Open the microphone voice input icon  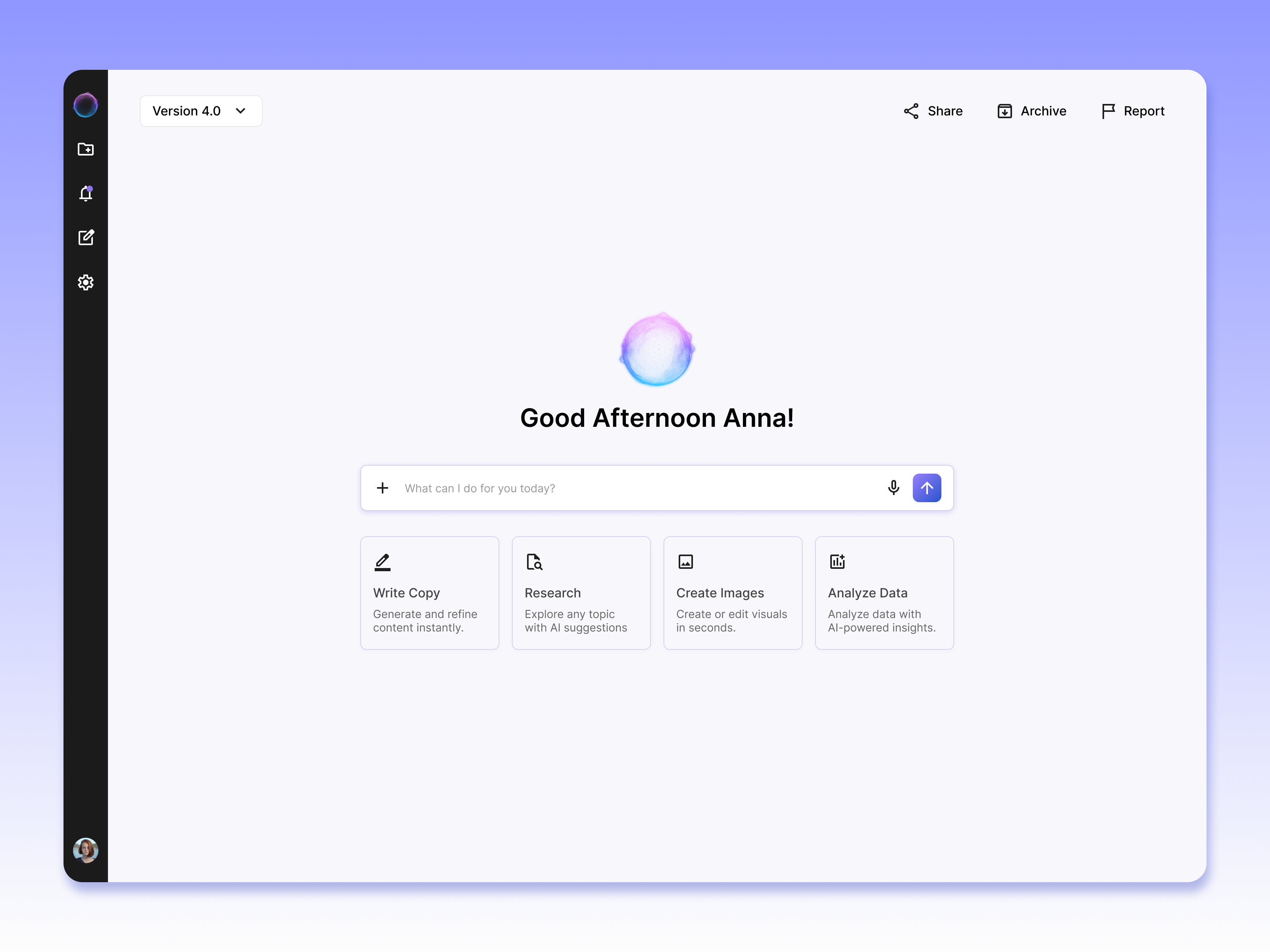(x=894, y=487)
